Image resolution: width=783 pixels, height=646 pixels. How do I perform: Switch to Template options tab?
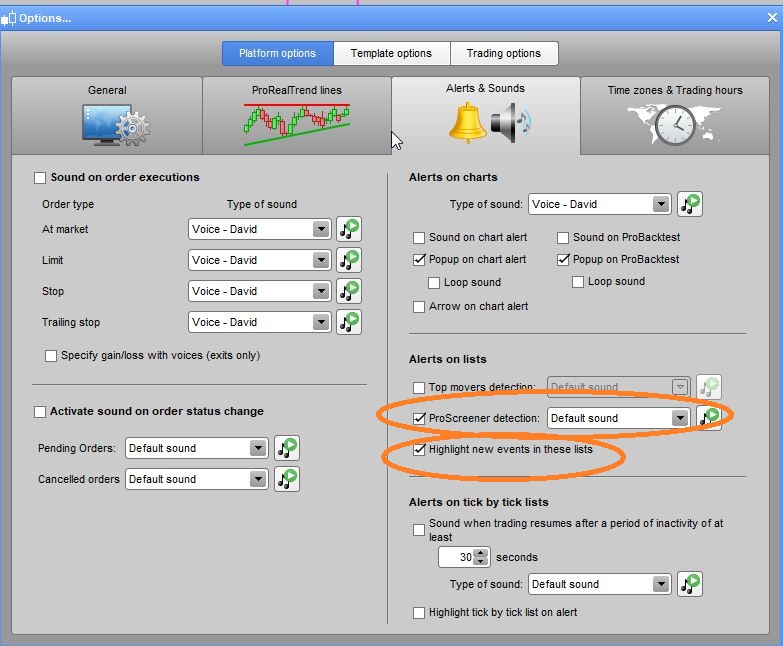392,53
